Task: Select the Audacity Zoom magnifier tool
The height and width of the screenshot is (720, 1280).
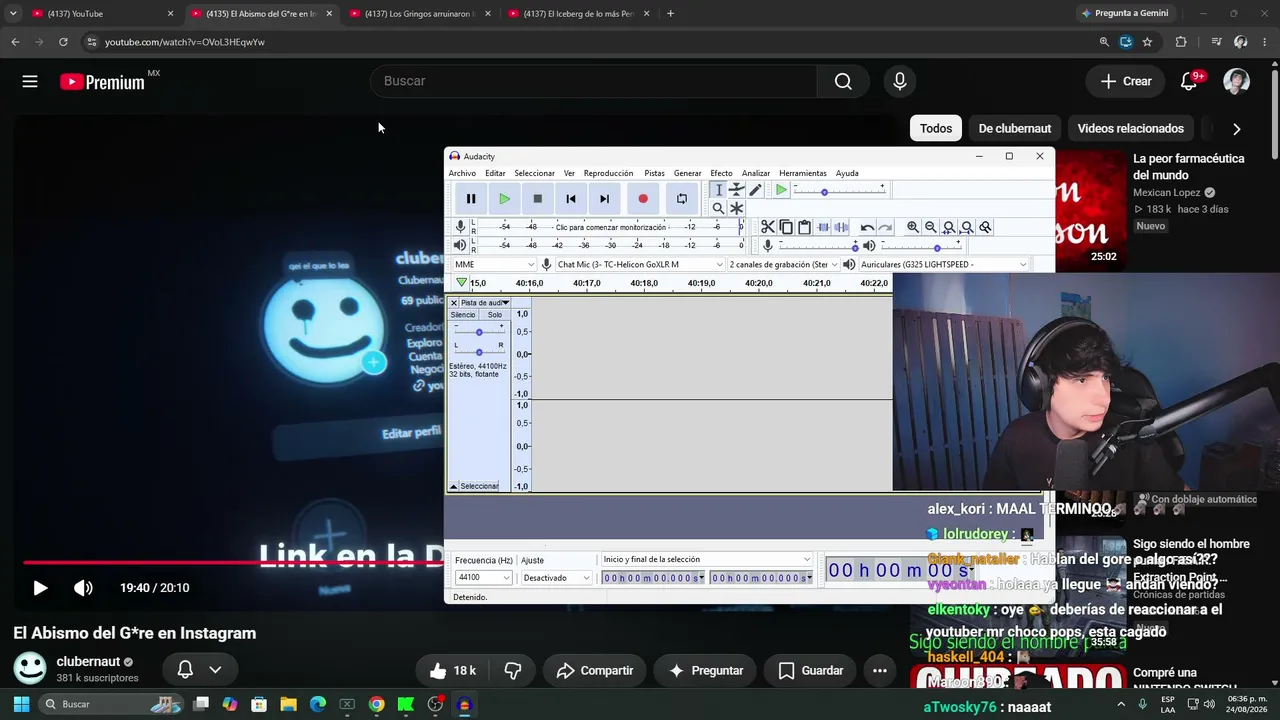Action: (718, 208)
